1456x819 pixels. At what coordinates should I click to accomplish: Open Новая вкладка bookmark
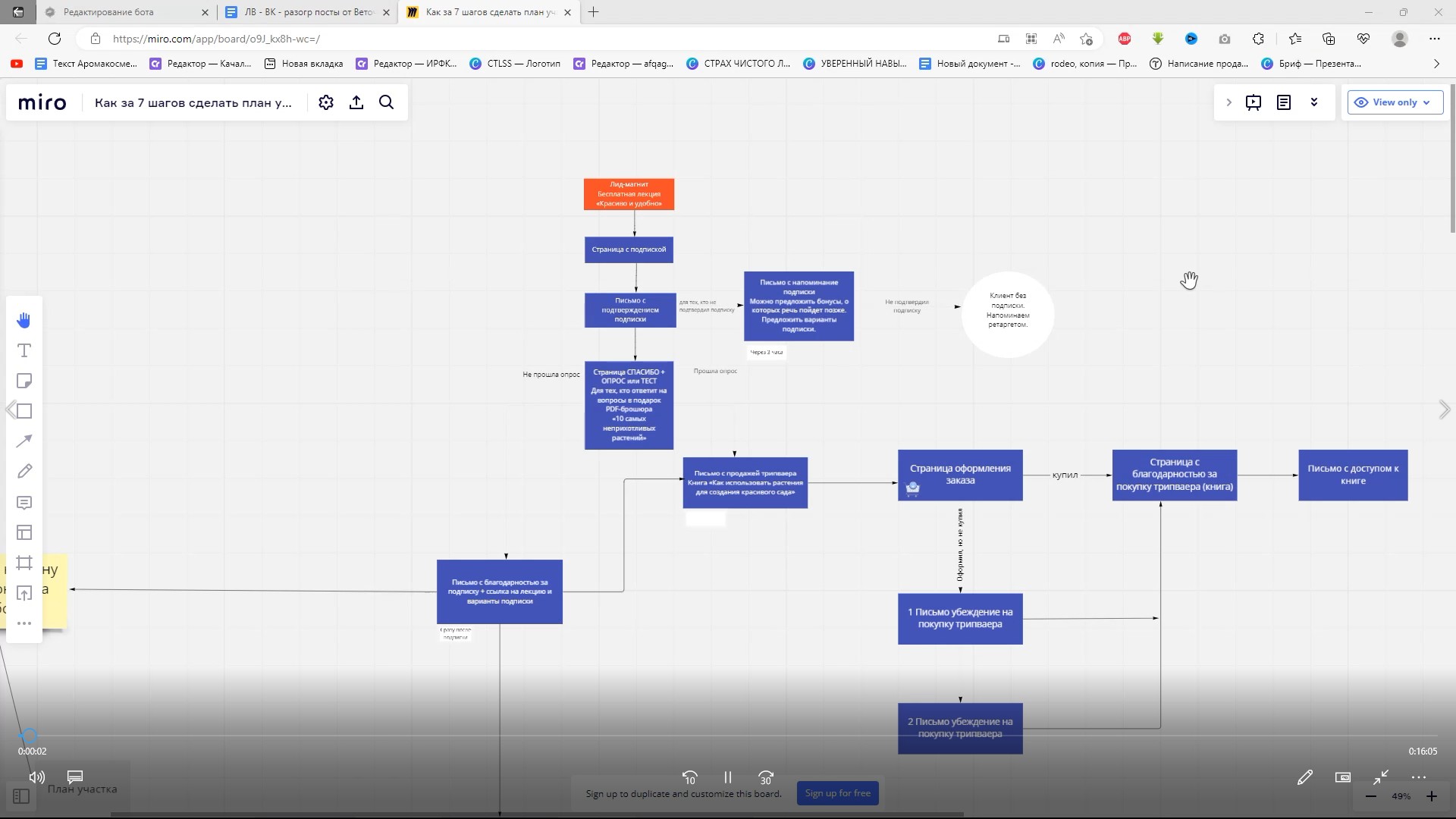tap(303, 64)
